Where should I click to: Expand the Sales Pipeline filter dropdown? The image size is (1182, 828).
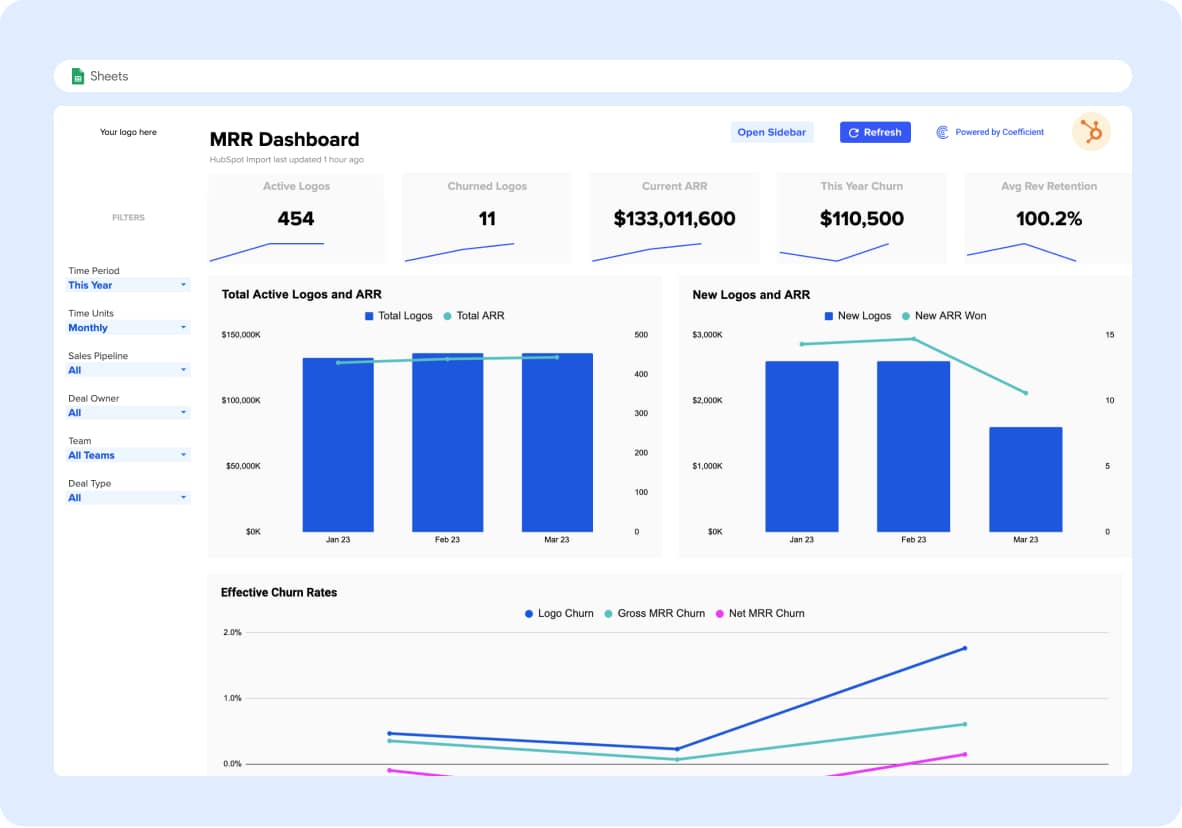128,370
